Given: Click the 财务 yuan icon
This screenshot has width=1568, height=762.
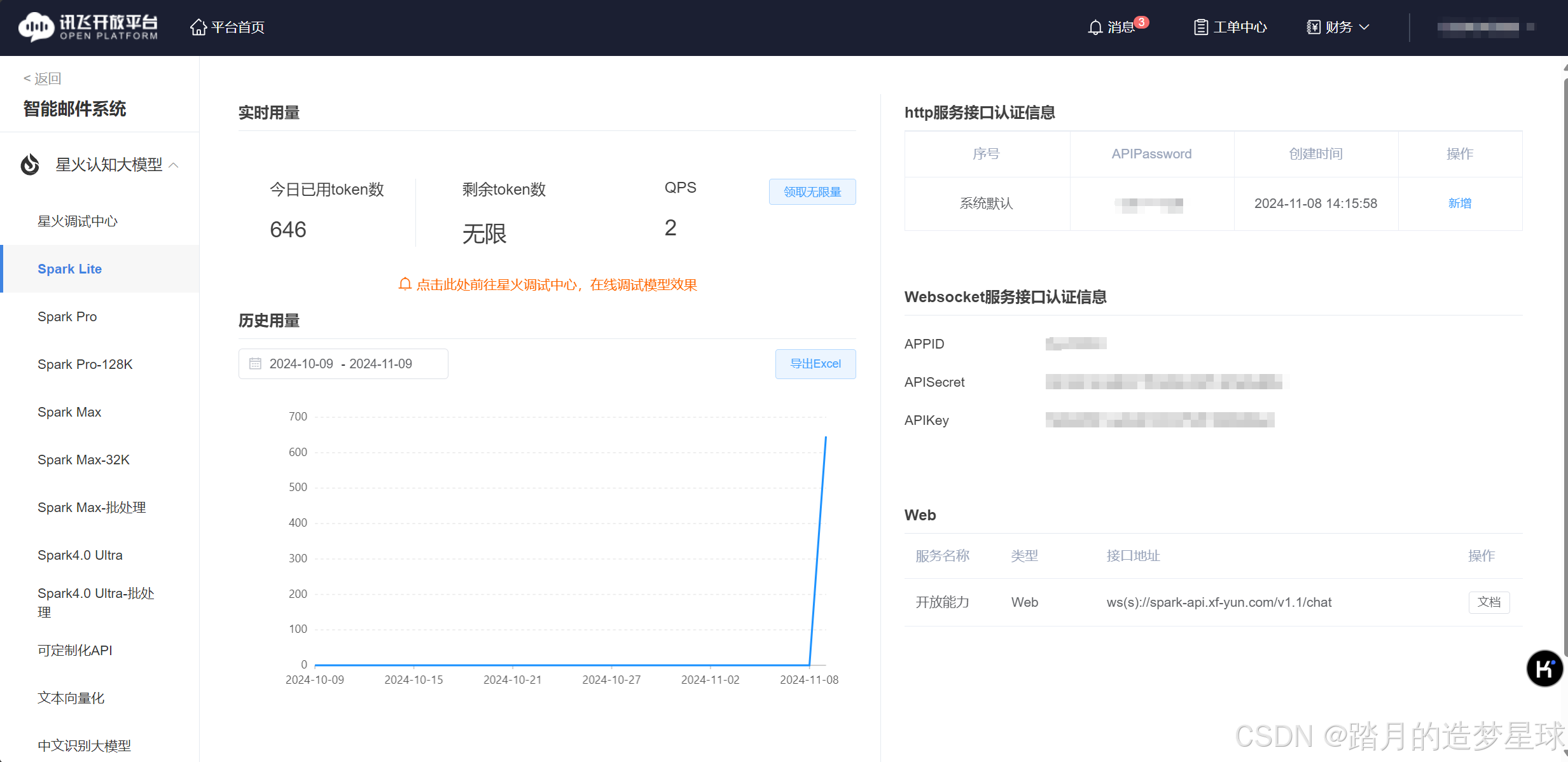Looking at the screenshot, I should tap(1313, 27).
